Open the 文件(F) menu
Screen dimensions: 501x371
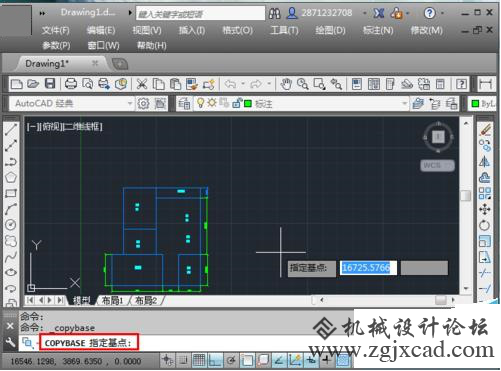(56, 31)
